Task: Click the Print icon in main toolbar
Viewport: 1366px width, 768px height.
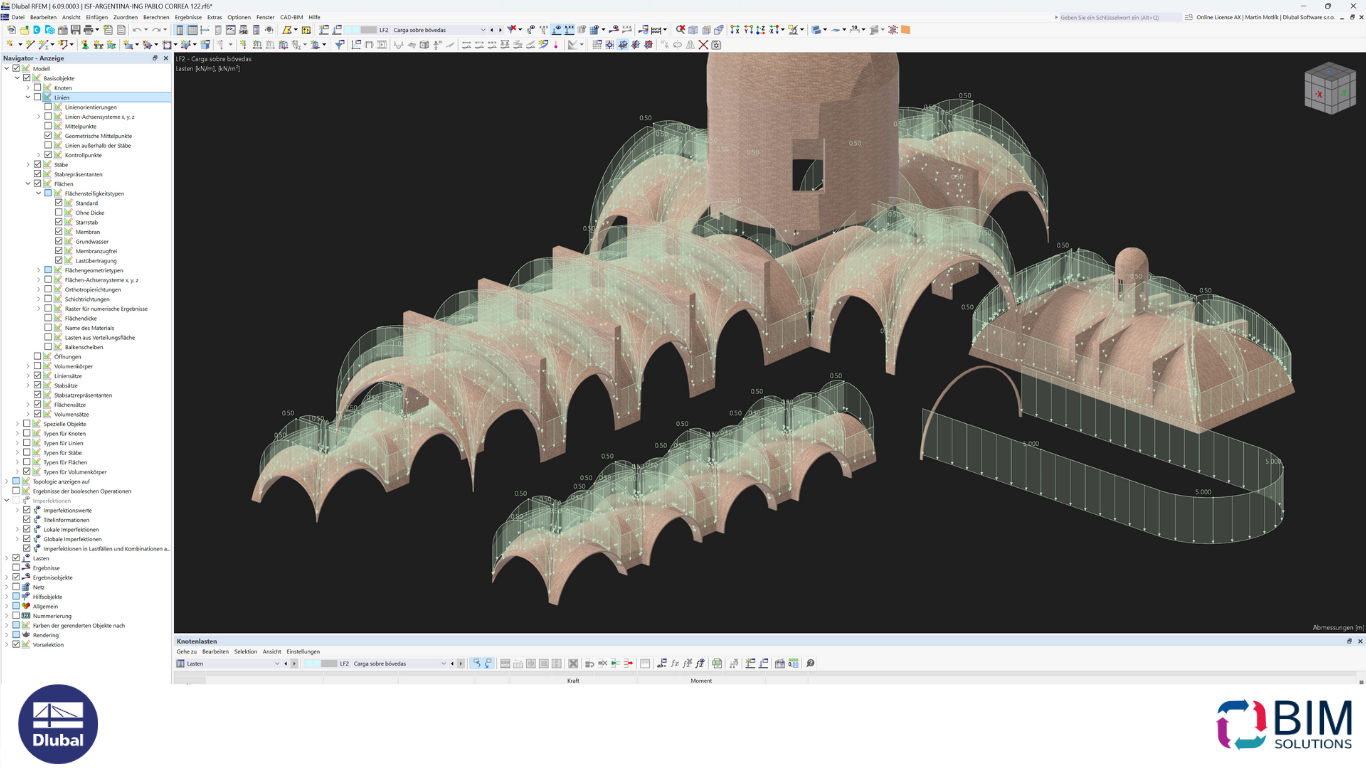Action: [88, 30]
